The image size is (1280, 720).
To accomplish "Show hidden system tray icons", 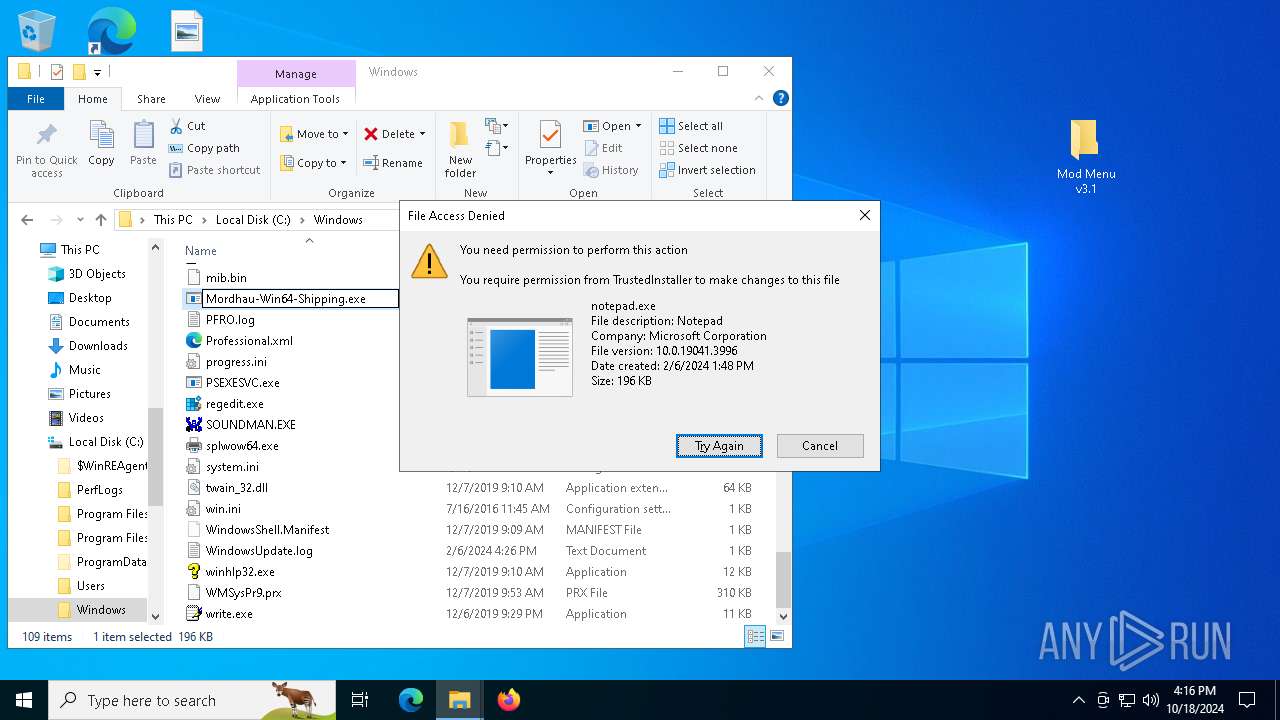I will pyautogui.click(x=1078, y=700).
